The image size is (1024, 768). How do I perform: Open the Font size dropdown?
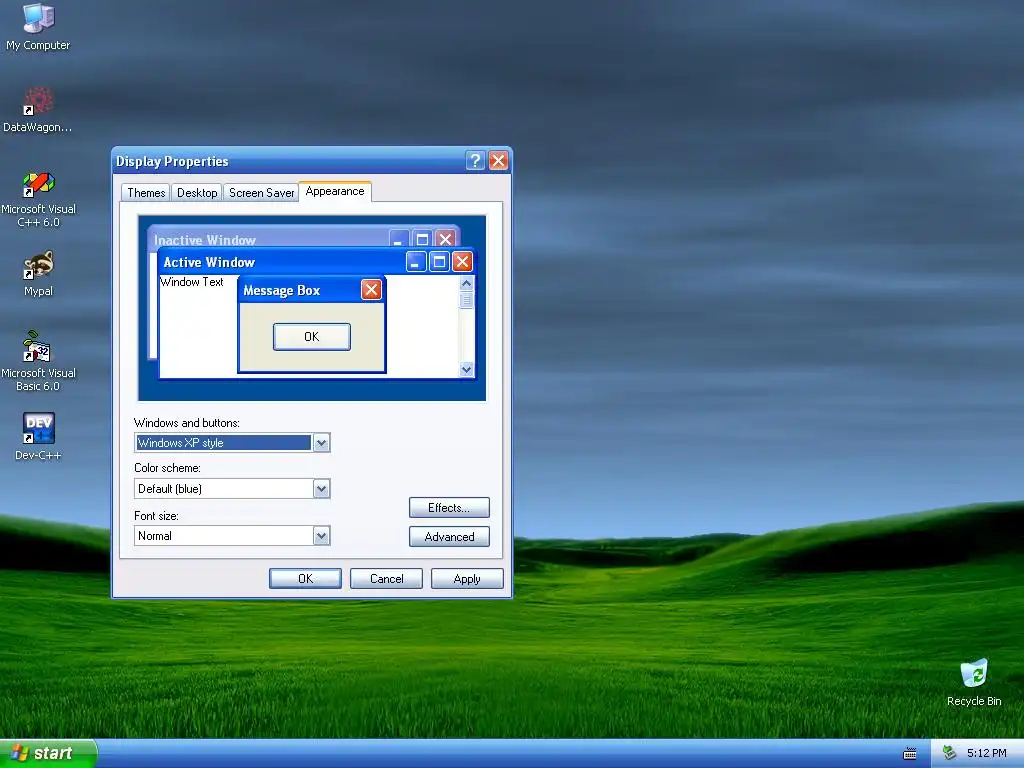pyautogui.click(x=321, y=536)
